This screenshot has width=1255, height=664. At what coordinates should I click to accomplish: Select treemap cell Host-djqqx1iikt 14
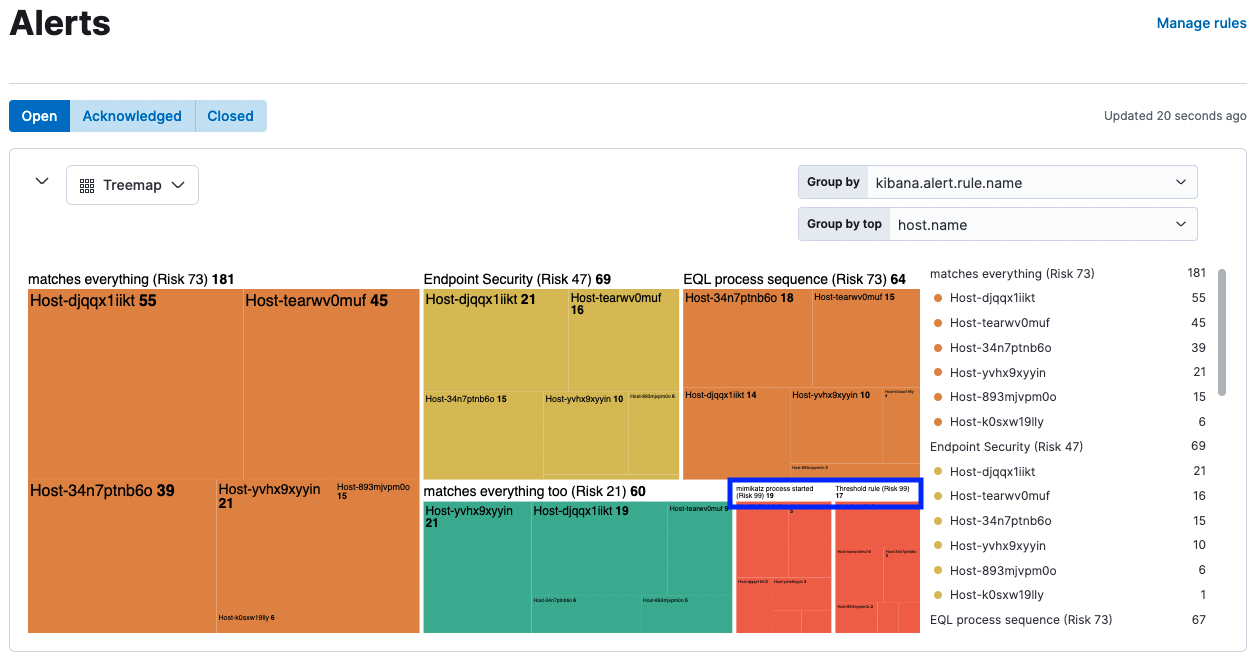[x=736, y=433]
